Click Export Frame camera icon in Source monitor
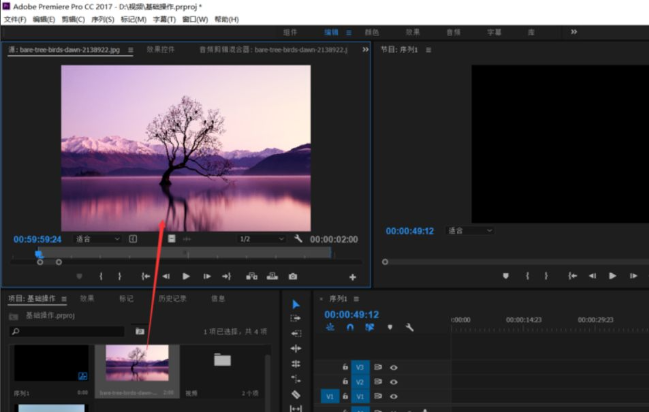 tap(293, 276)
